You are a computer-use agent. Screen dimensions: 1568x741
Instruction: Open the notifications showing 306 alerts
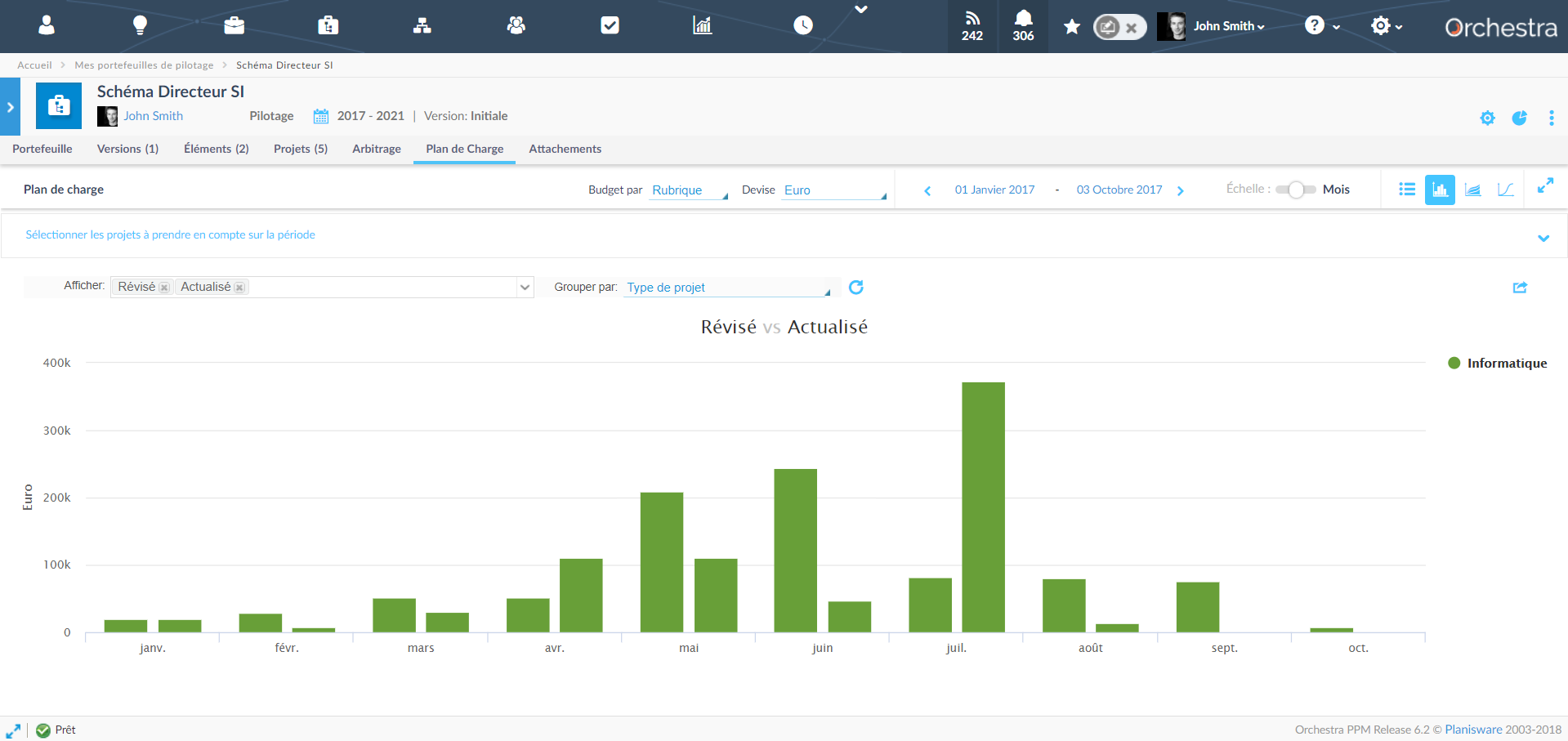tap(1023, 26)
